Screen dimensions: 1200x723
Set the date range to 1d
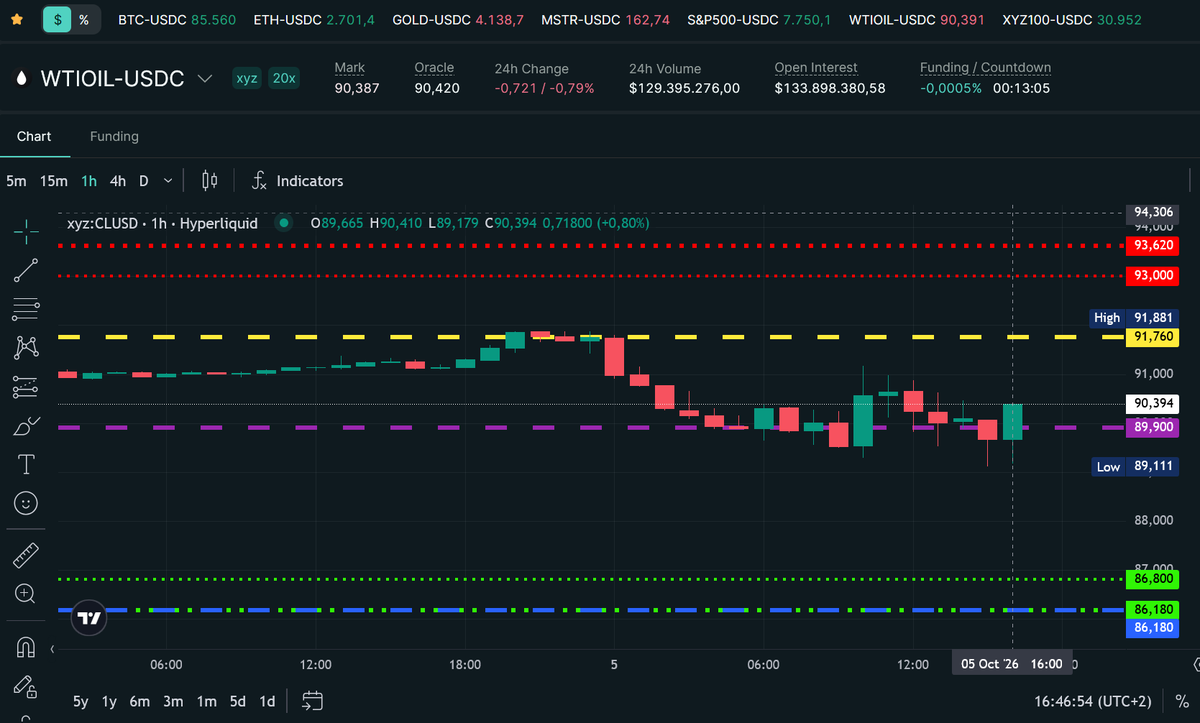[x=267, y=701]
